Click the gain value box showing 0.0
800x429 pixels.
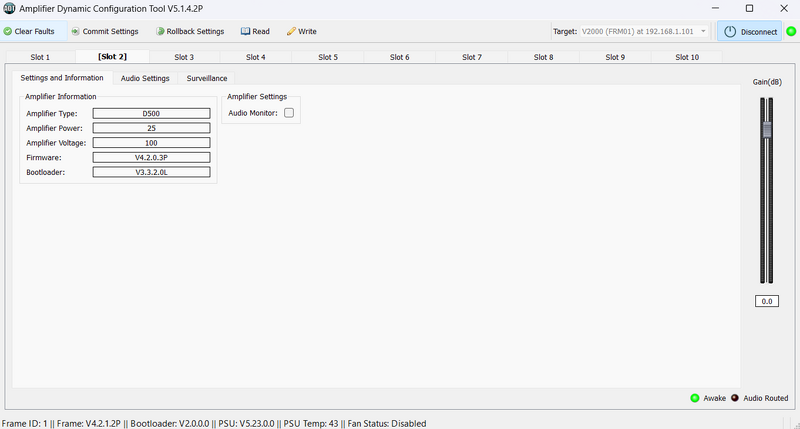[767, 301]
